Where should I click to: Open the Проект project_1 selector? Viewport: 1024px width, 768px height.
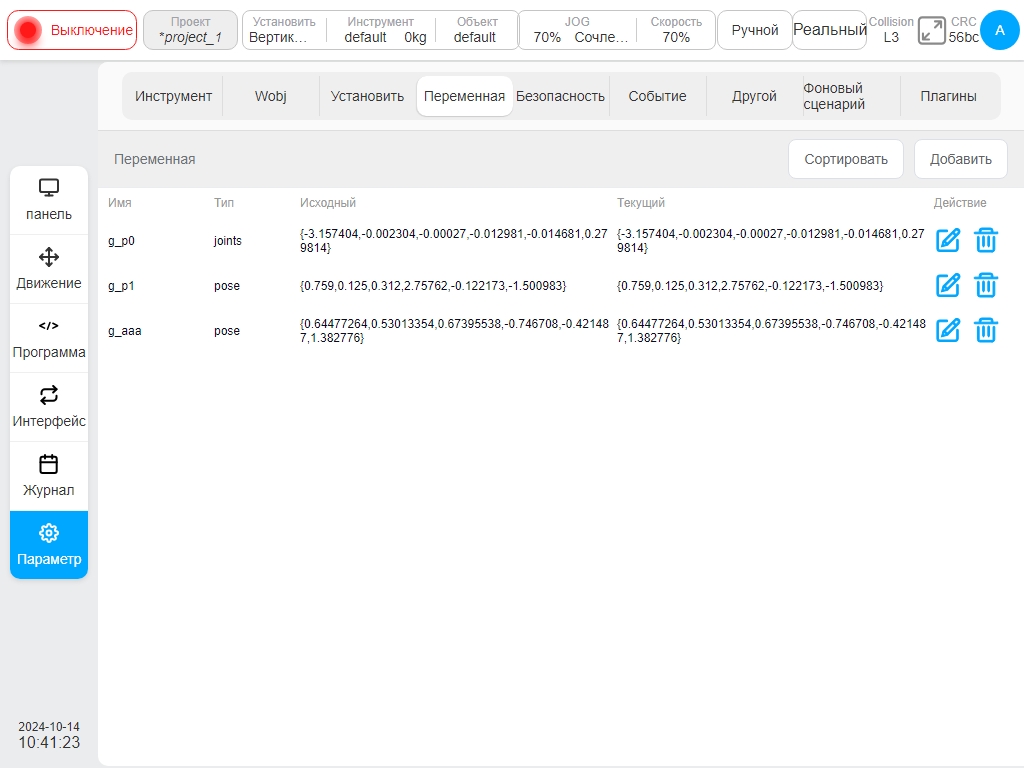pyautogui.click(x=190, y=30)
